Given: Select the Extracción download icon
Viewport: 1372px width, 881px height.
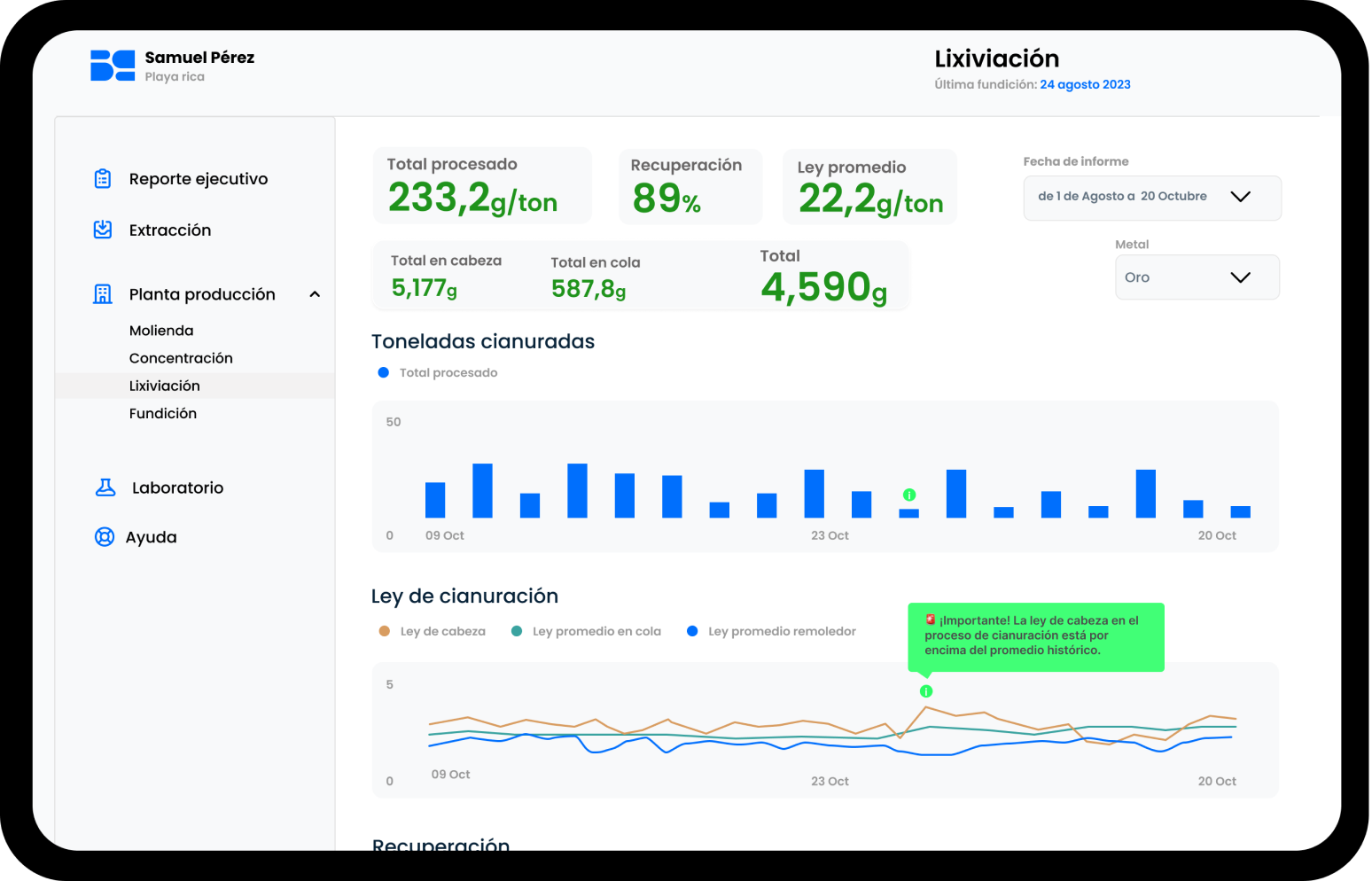Looking at the screenshot, I should pyautogui.click(x=103, y=229).
